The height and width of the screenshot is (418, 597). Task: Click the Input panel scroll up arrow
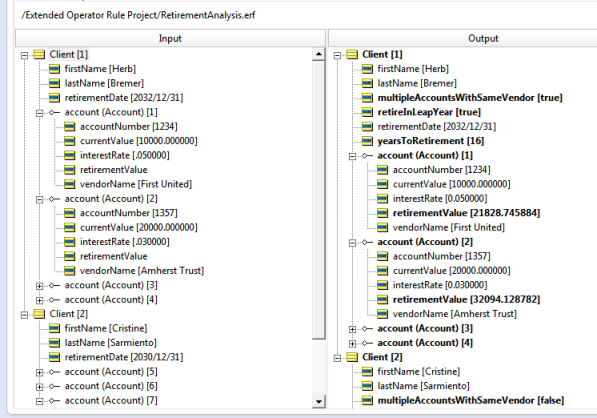click(x=319, y=54)
